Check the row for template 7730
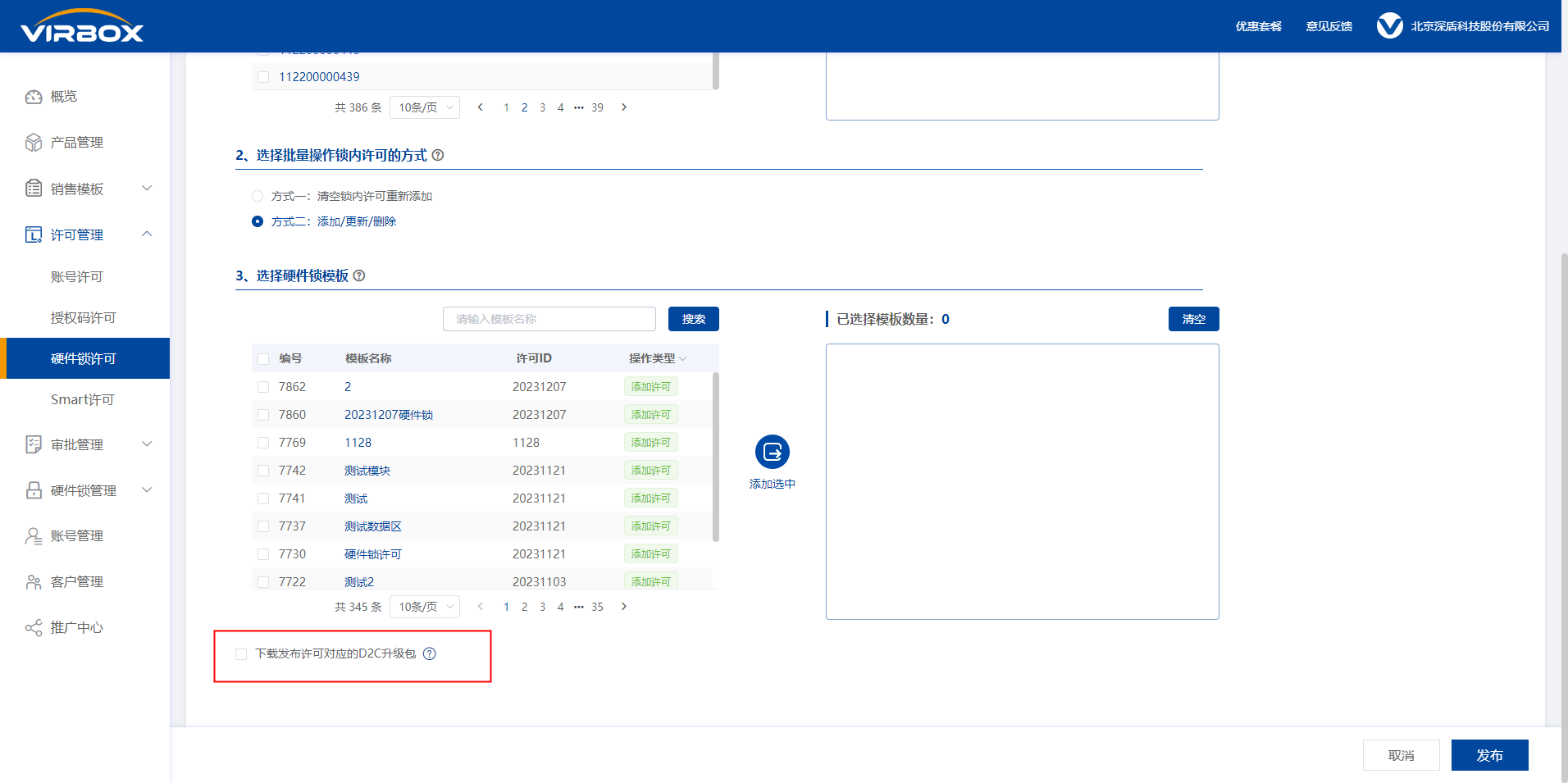Image resolution: width=1568 pixels, height=783 pixels. (x=263, y=554)
